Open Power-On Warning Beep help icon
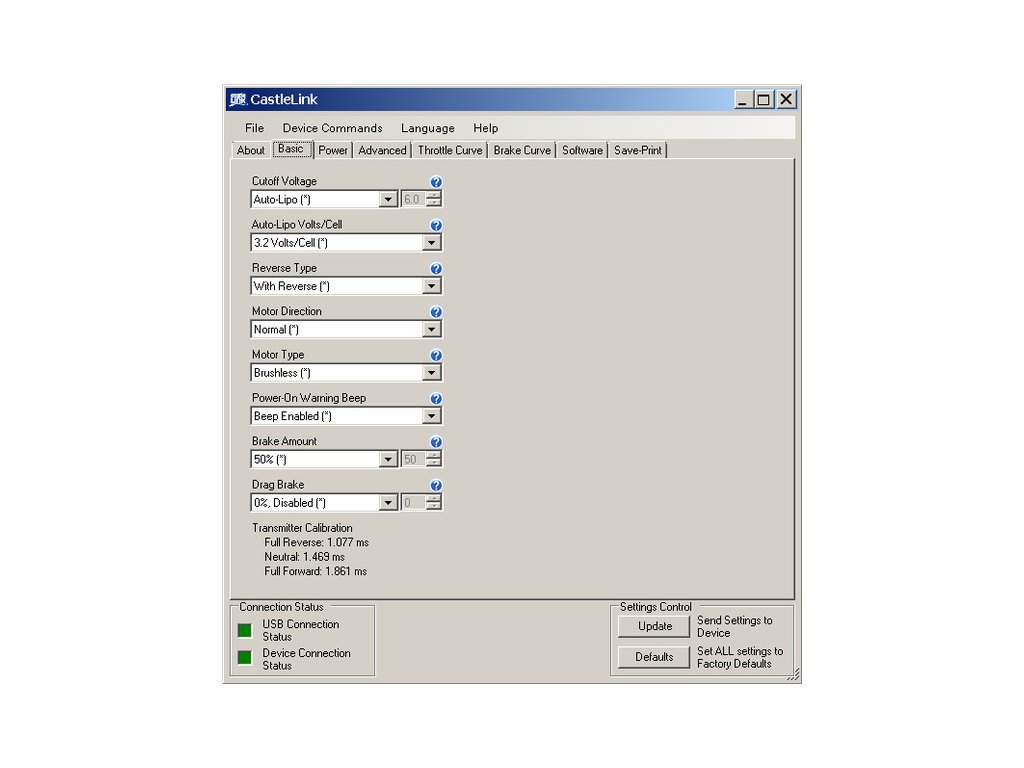This screenshot has width=1024, height=768. click(436, 399)
